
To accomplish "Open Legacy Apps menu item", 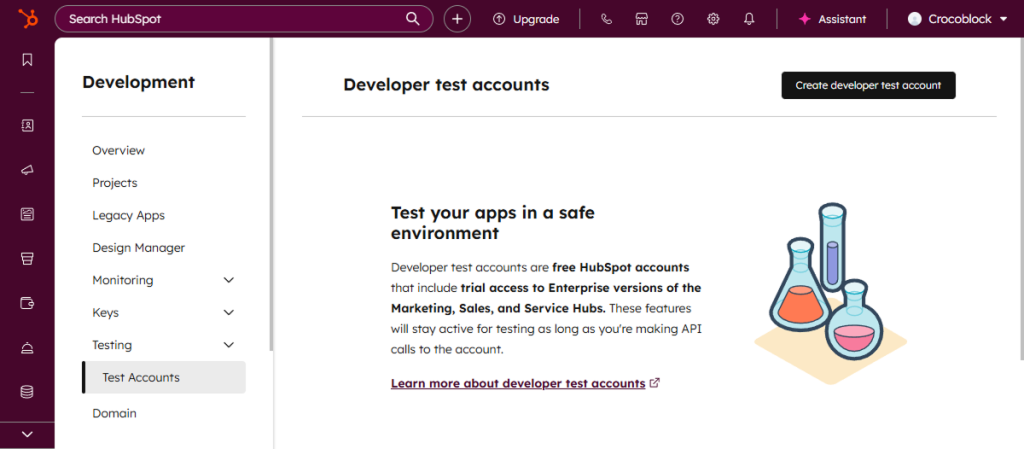I will tap(129, 215).
